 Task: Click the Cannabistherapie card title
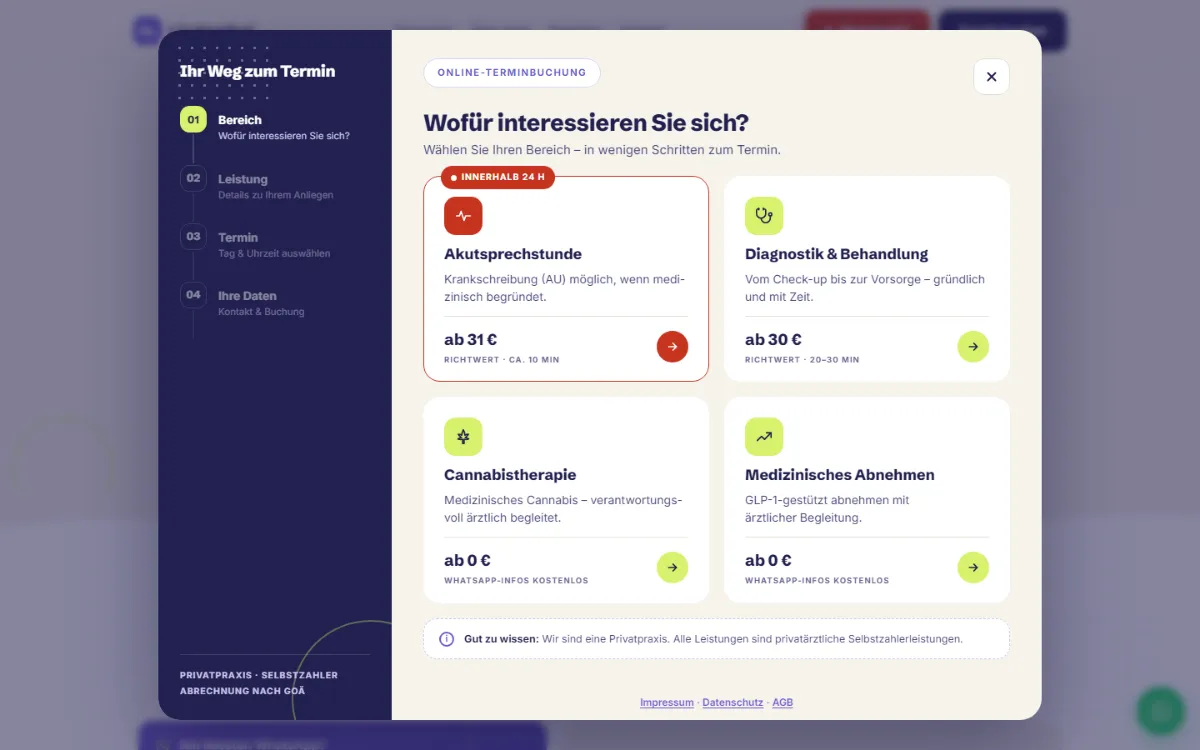510,475
